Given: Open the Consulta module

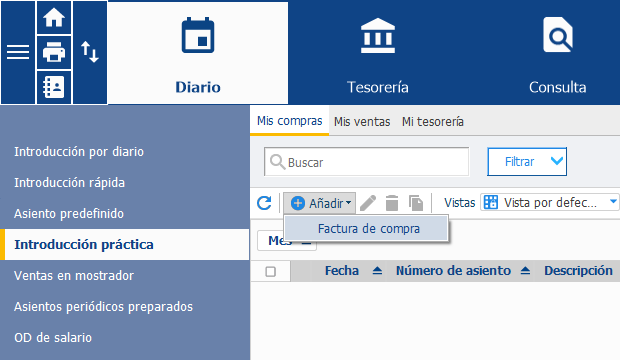Looking at the screenshot, I should pyautogui.click(x=558, y=53).
